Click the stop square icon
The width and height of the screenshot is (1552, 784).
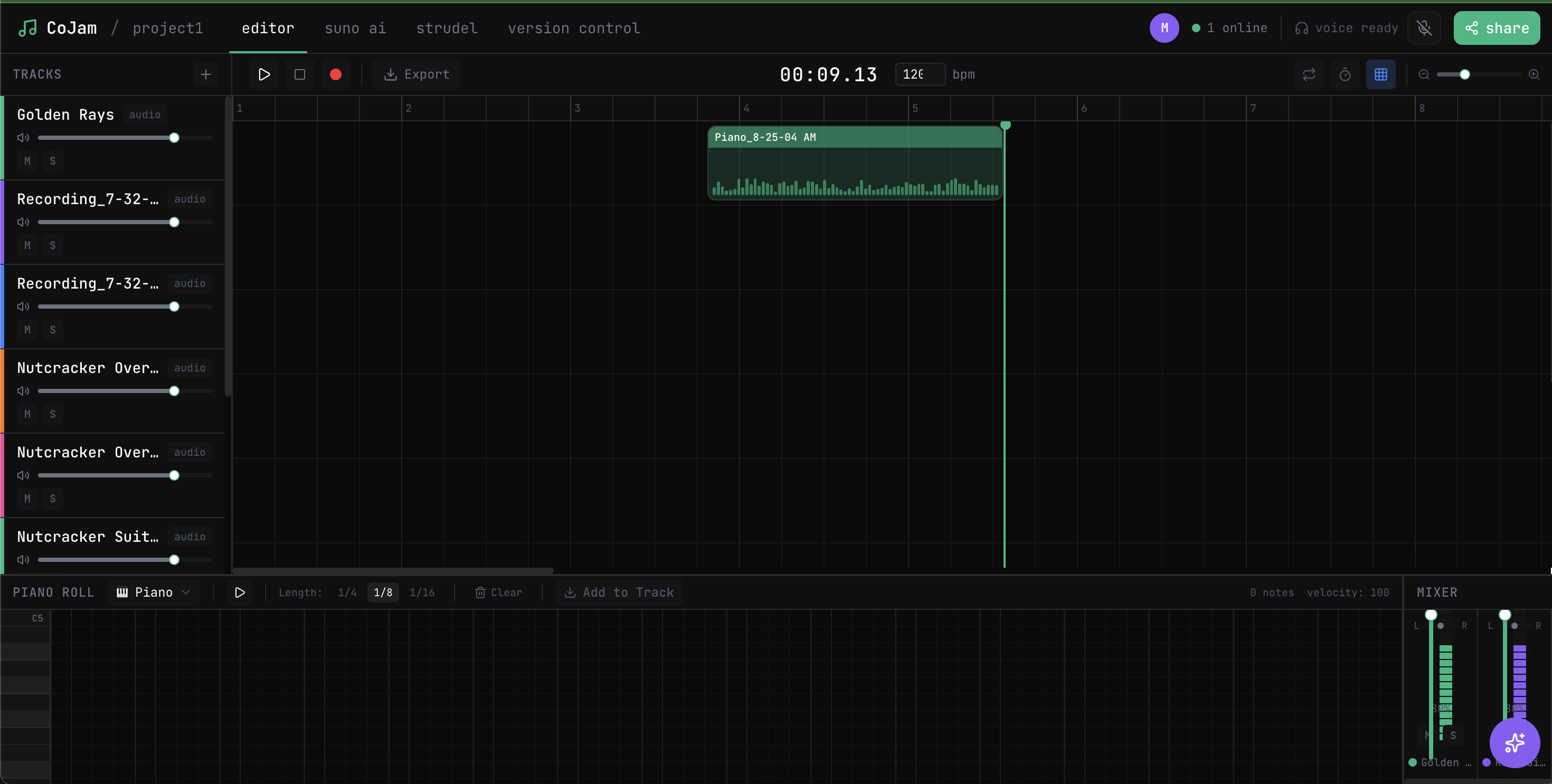tap(299, 74)
